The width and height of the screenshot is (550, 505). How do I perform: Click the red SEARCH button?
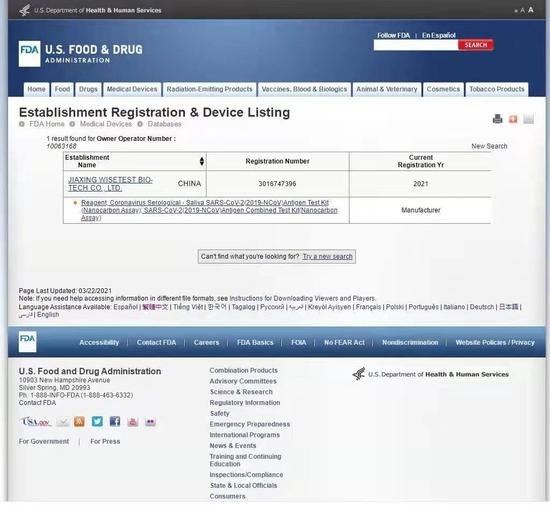point(476,45)
